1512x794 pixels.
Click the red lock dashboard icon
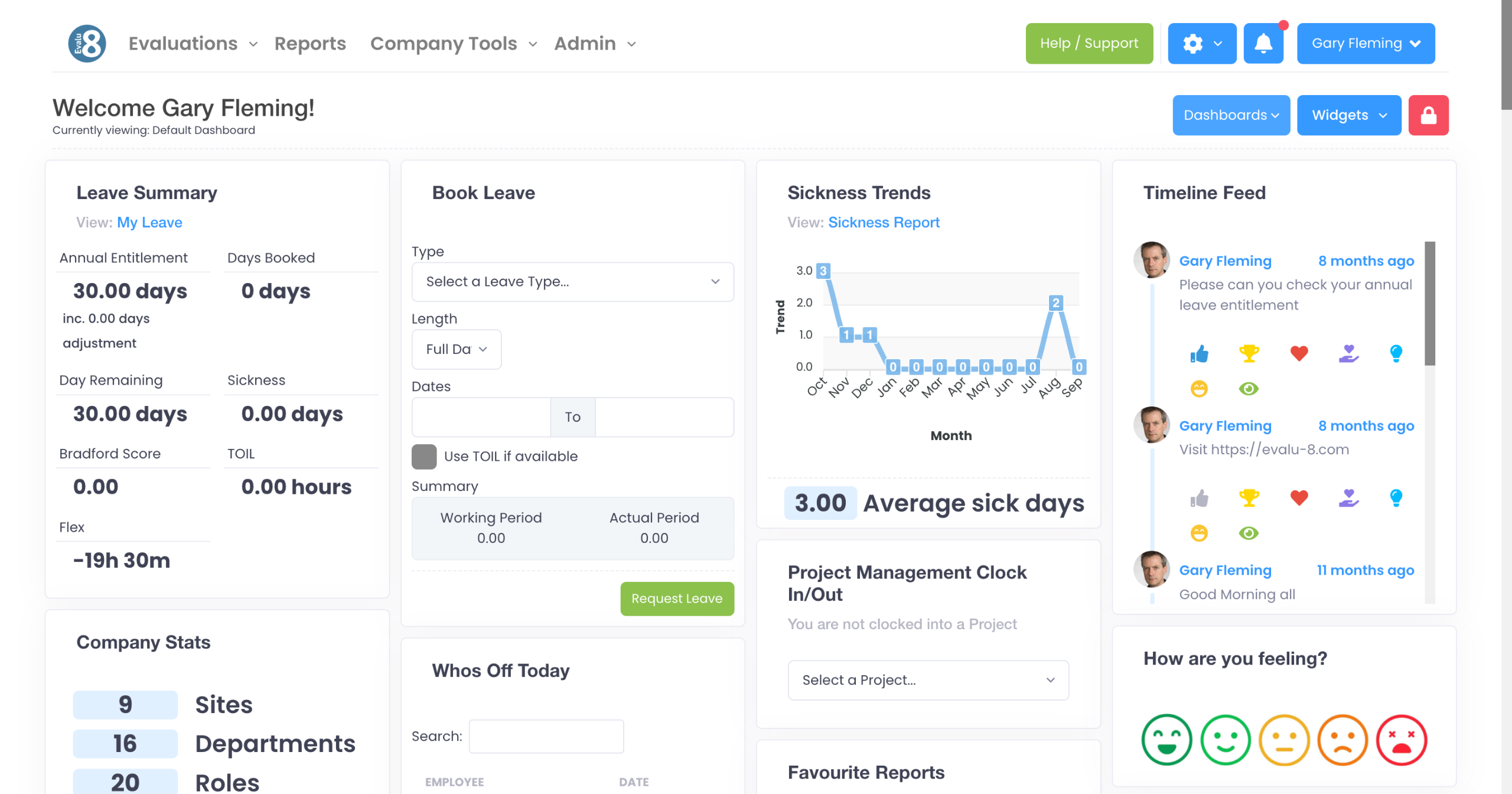tap(1428, 115)
